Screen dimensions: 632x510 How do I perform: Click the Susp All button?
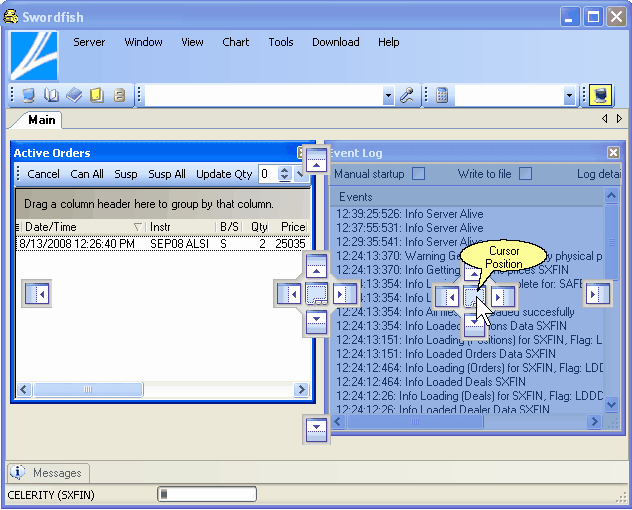167,174
